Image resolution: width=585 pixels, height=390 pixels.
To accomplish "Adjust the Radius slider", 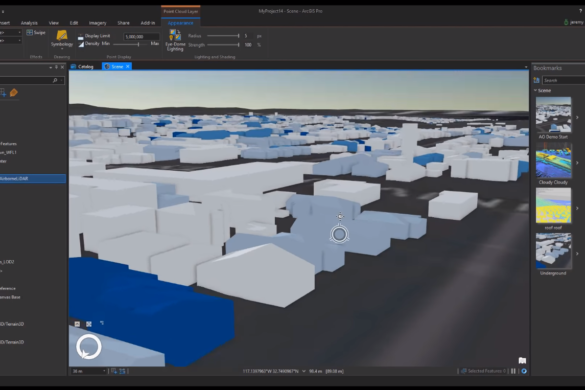I will tap(223, 36).
